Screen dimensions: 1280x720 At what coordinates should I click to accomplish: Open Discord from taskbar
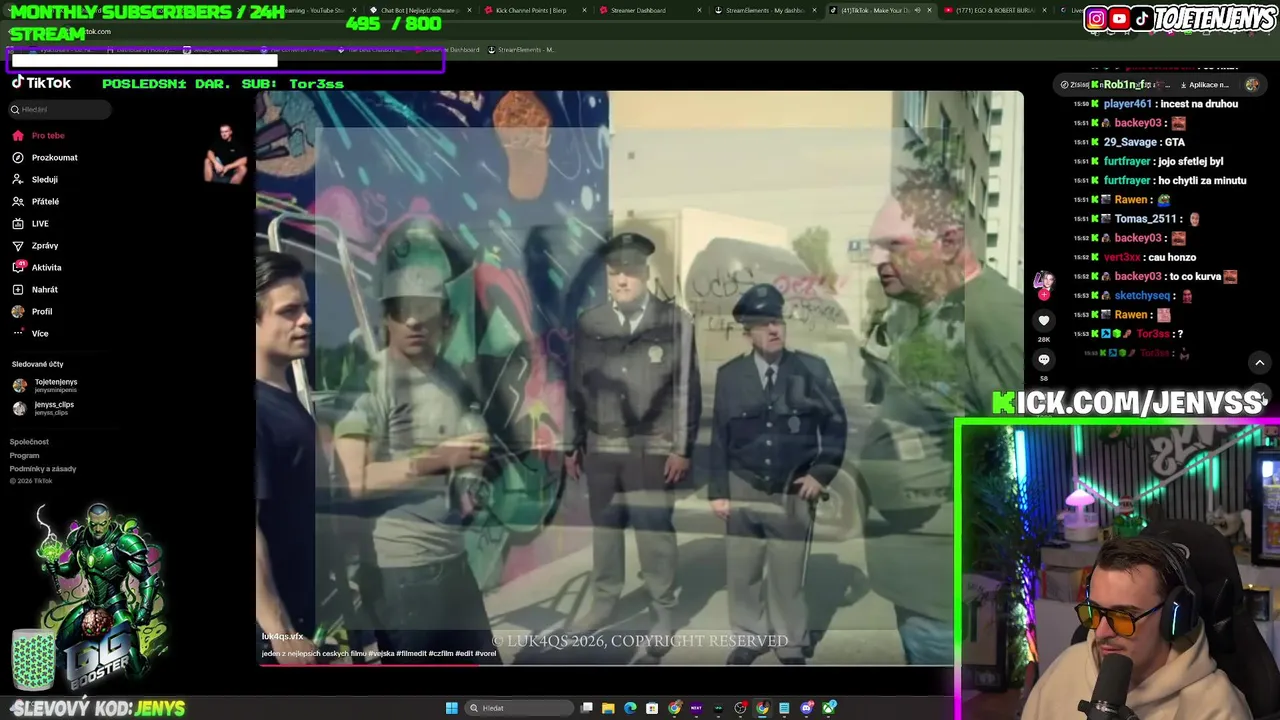tap(807, 708)
